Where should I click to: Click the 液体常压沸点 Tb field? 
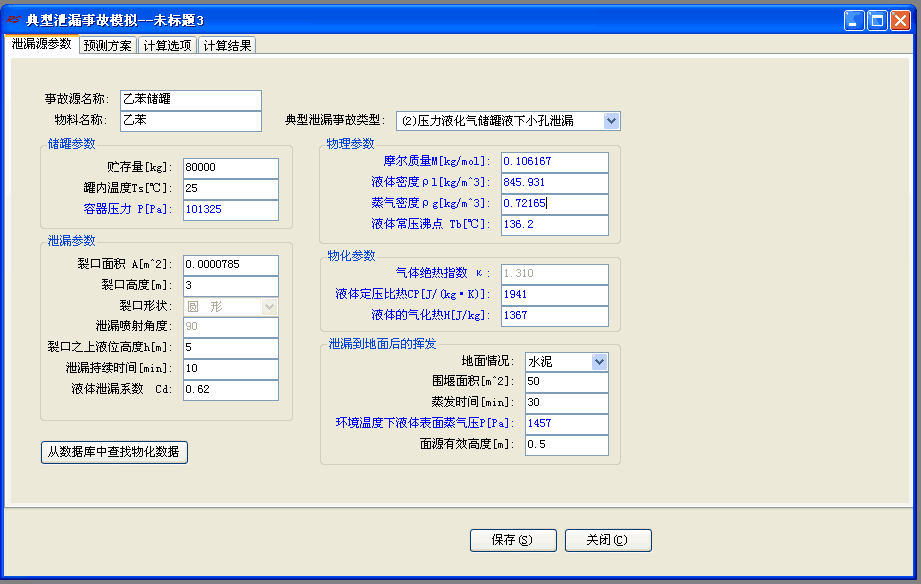pos(554,225)
